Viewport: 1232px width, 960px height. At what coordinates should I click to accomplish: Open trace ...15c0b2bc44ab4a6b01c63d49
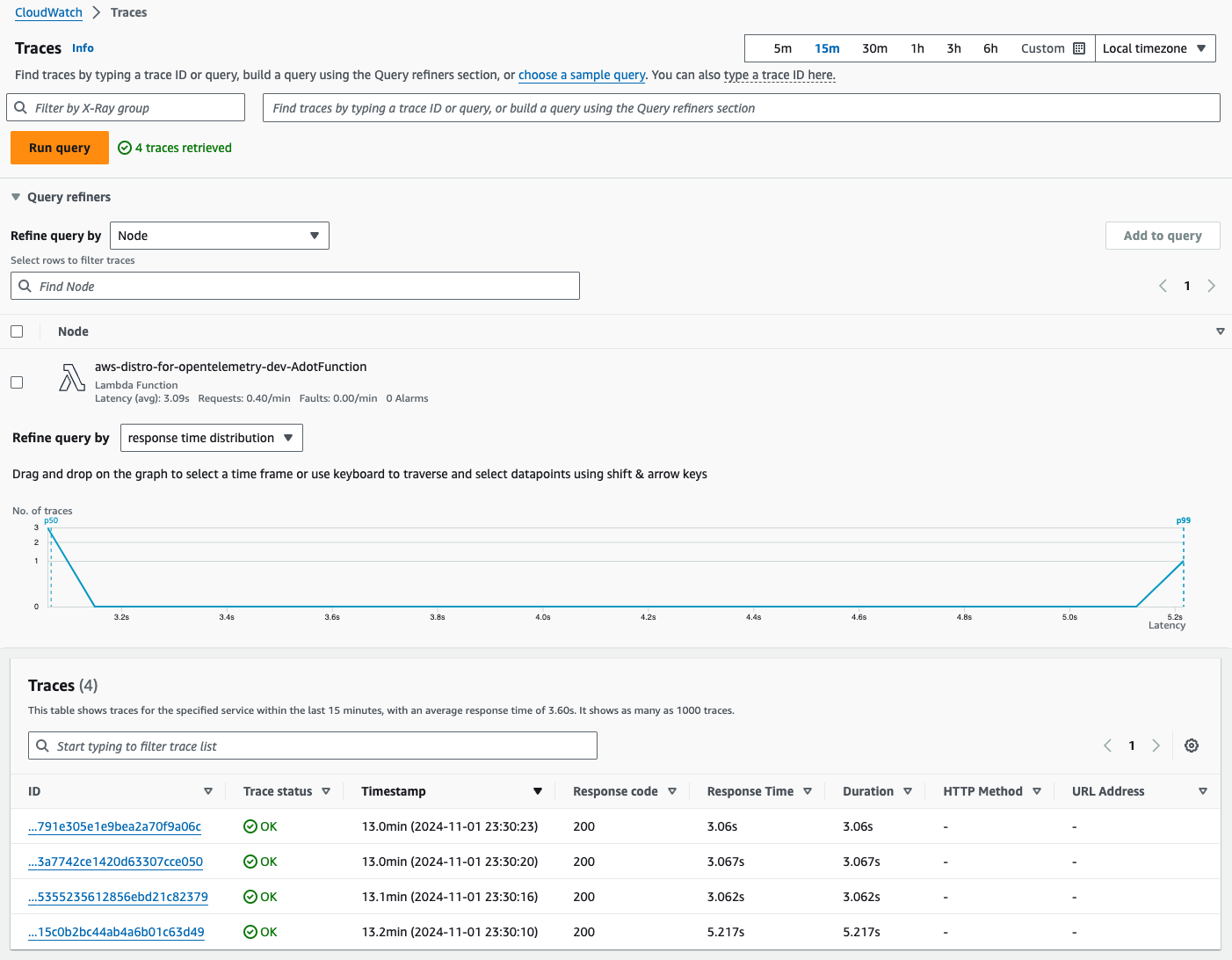tap(116, 932)
